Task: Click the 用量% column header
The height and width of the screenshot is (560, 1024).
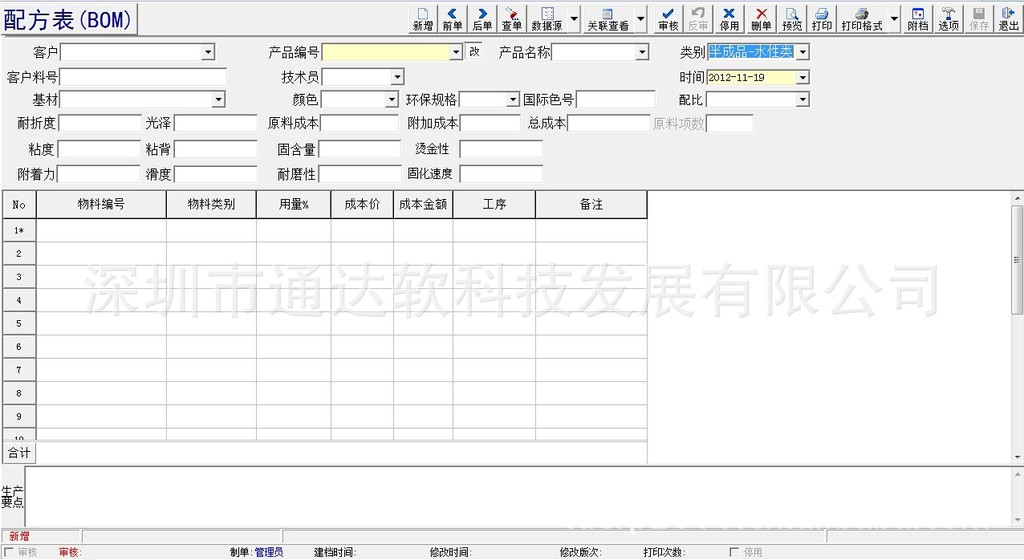Action: click(x=294, y=204)
